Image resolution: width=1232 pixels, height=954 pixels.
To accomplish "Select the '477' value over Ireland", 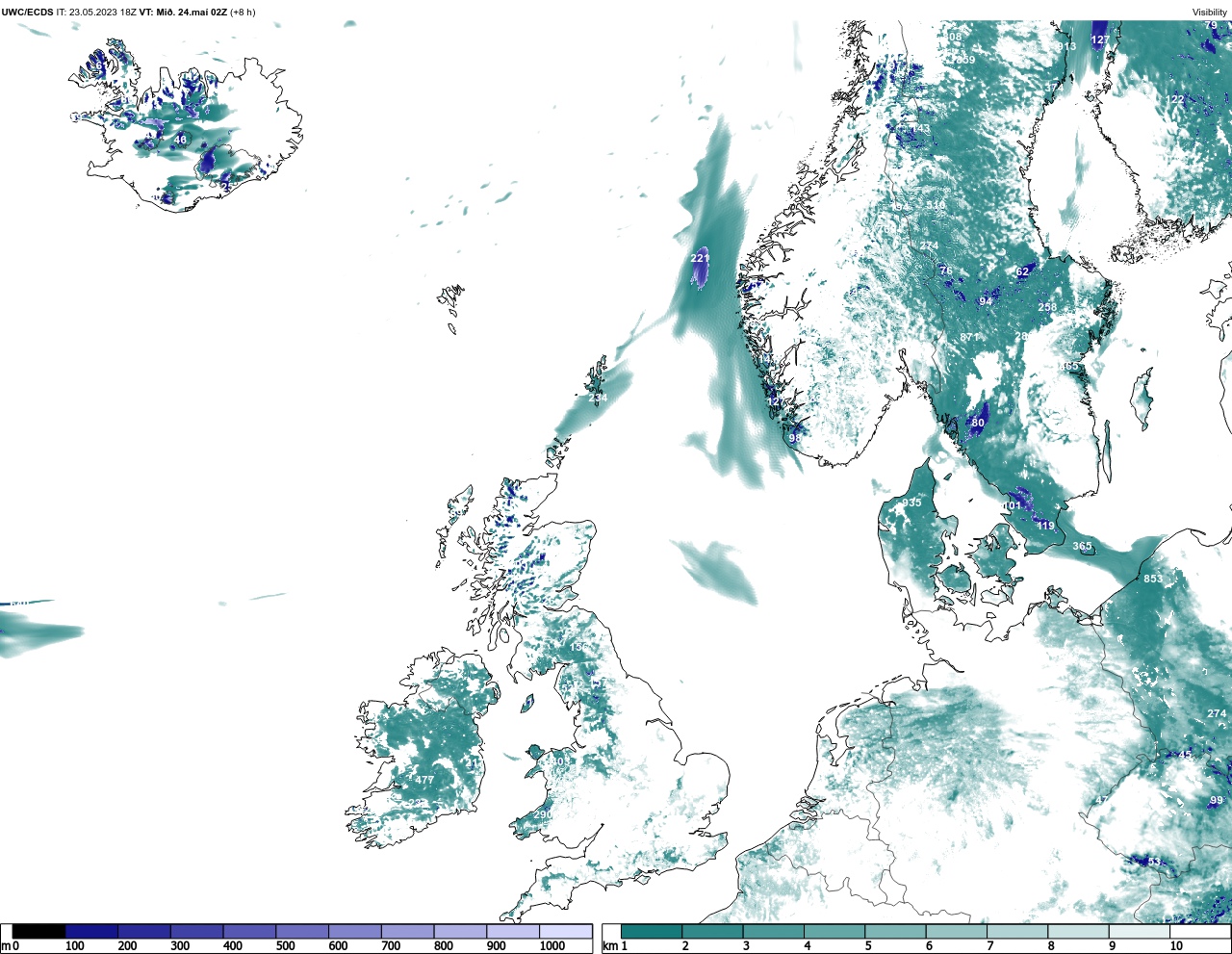I will click(x=424, y=780).
